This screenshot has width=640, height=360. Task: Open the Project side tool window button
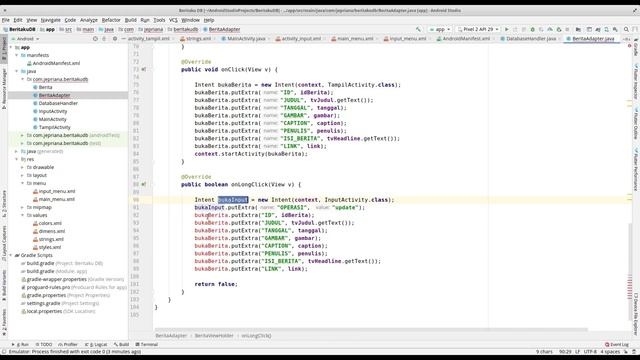pyautogui.click(x=4, y=48)
